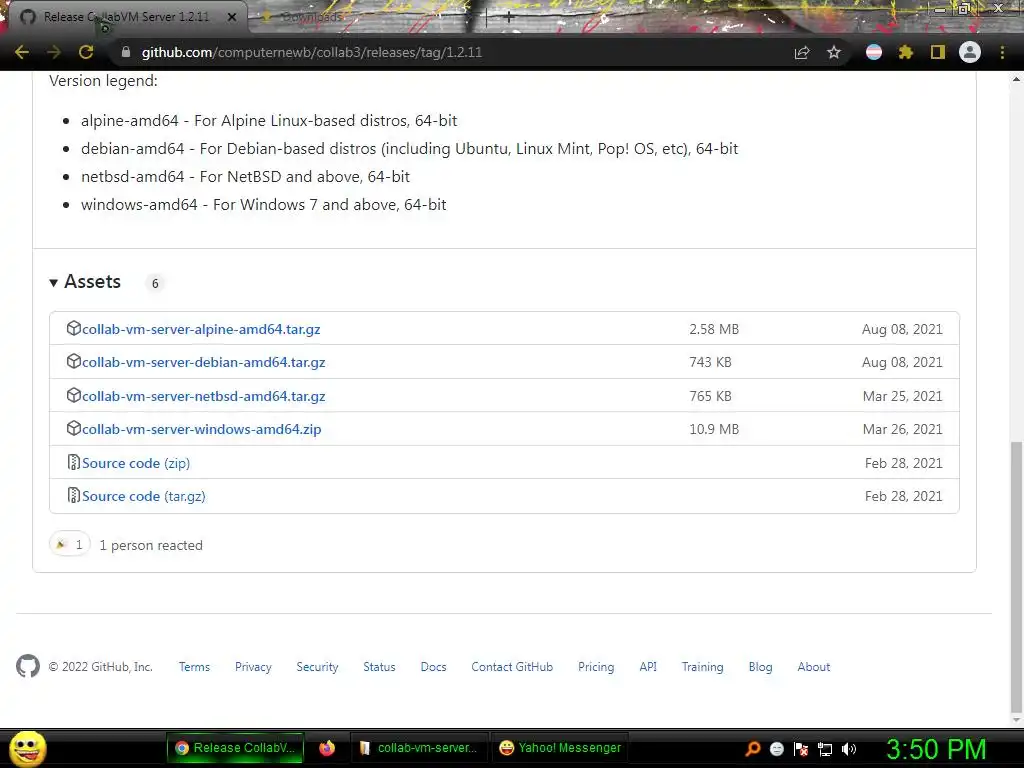Click the package icon beside netbsd-amd64 asset
The width and height of the screenshot is (1024, 768).
coord(74,395)
